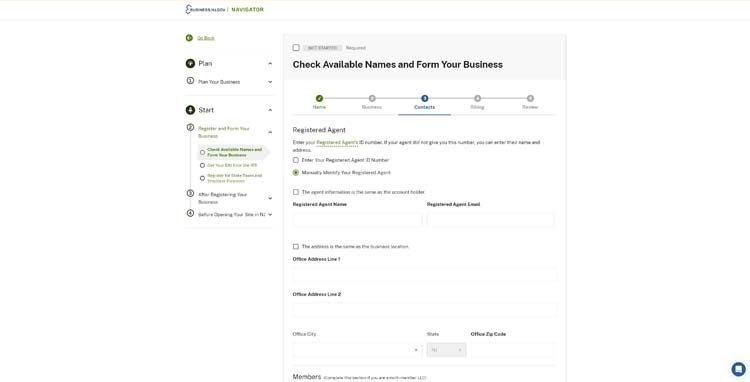
Task: Open Get Your EIN from the IRS
Action: (x=232, y=165)
